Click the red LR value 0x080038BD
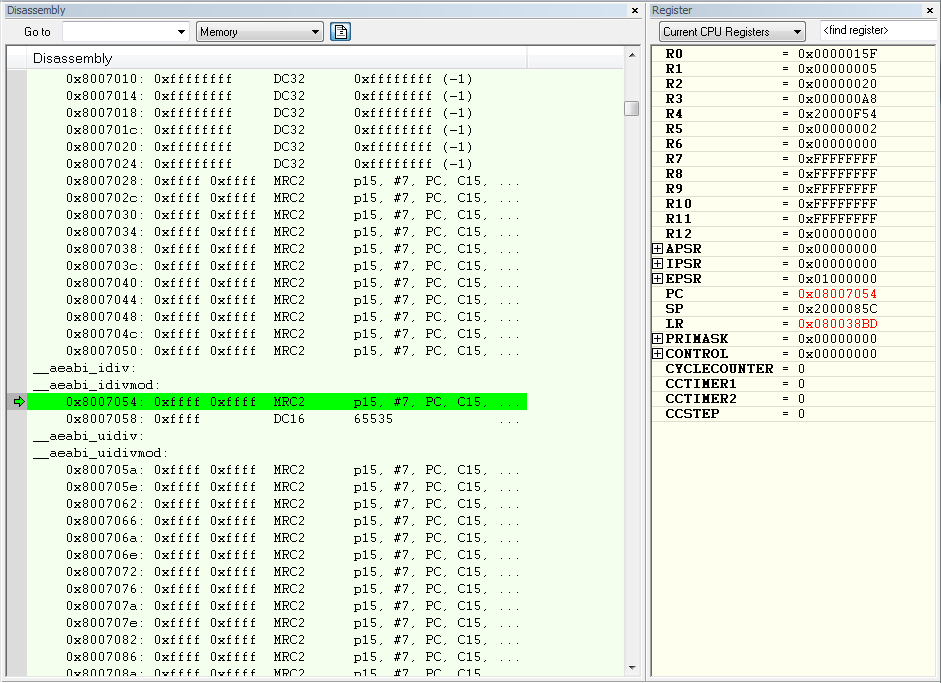The width and height of the screenshot is (941, 683). pos(837,323)
